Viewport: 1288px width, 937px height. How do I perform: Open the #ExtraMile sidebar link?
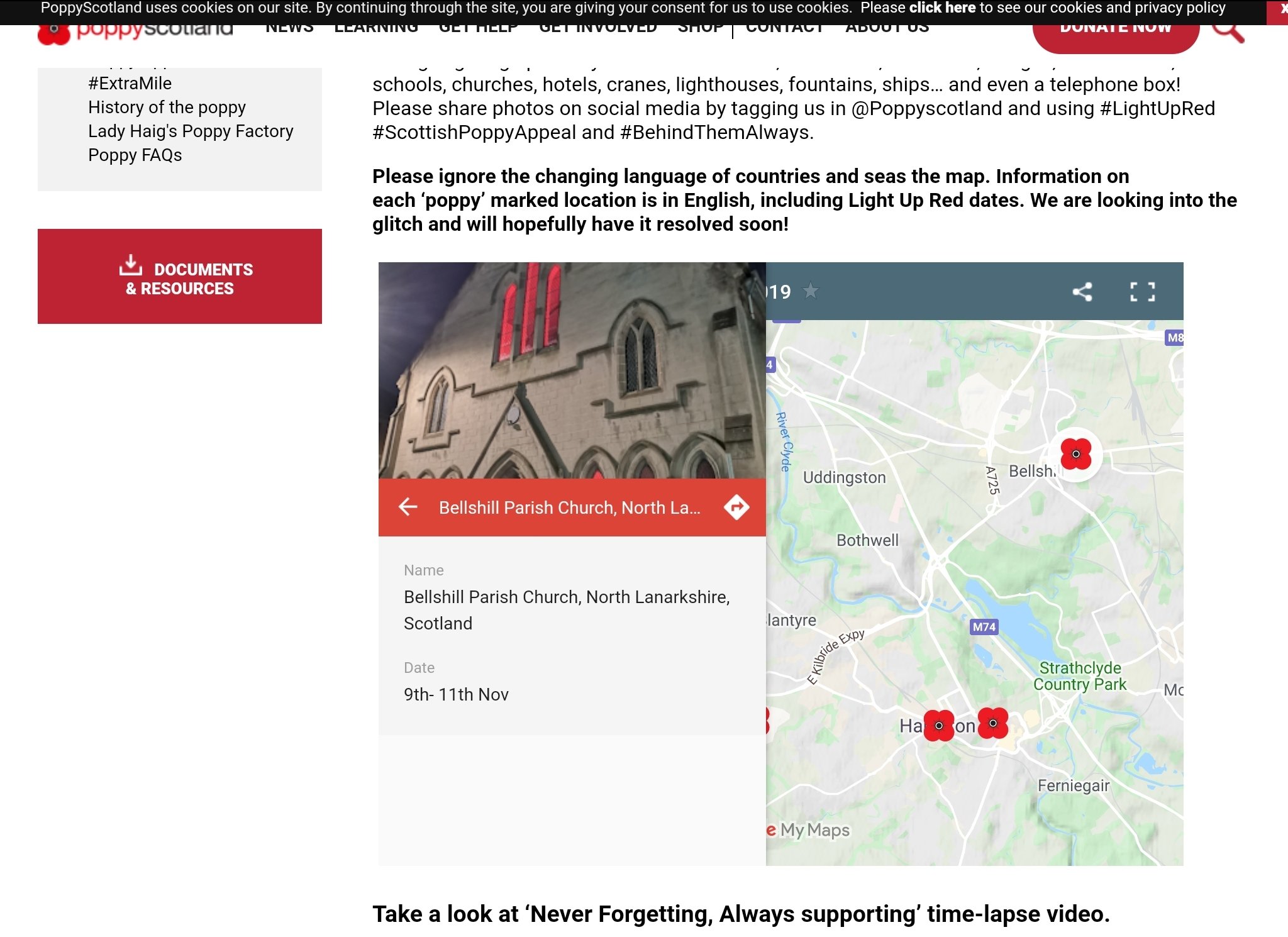point(130,83)
